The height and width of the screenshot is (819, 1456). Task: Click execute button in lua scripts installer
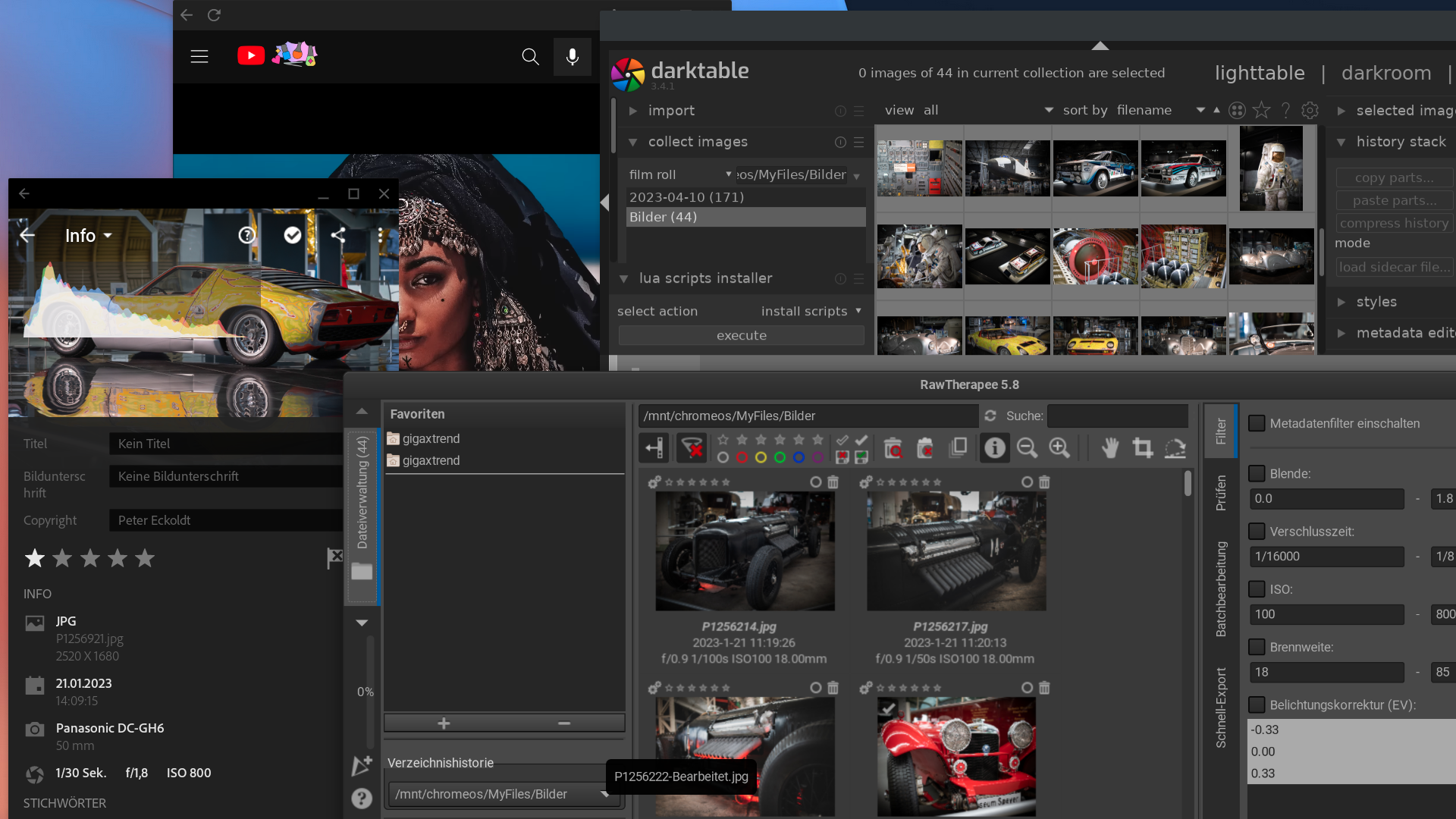pyautogui.click(x=740, y=335)
